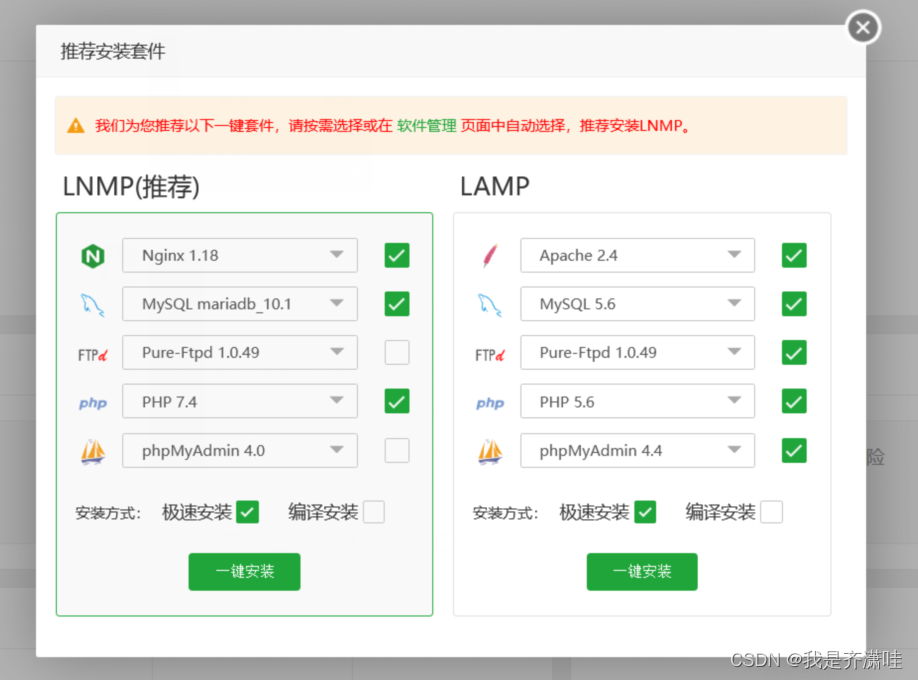918x680 pixels.
Task: Click 一键安装 button for LNMP
Action: 244,572
